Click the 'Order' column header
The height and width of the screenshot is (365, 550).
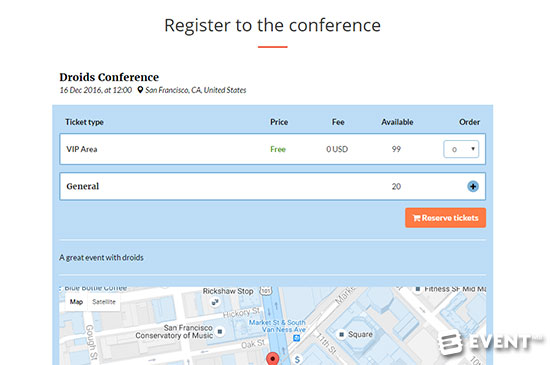pos(469,122)
